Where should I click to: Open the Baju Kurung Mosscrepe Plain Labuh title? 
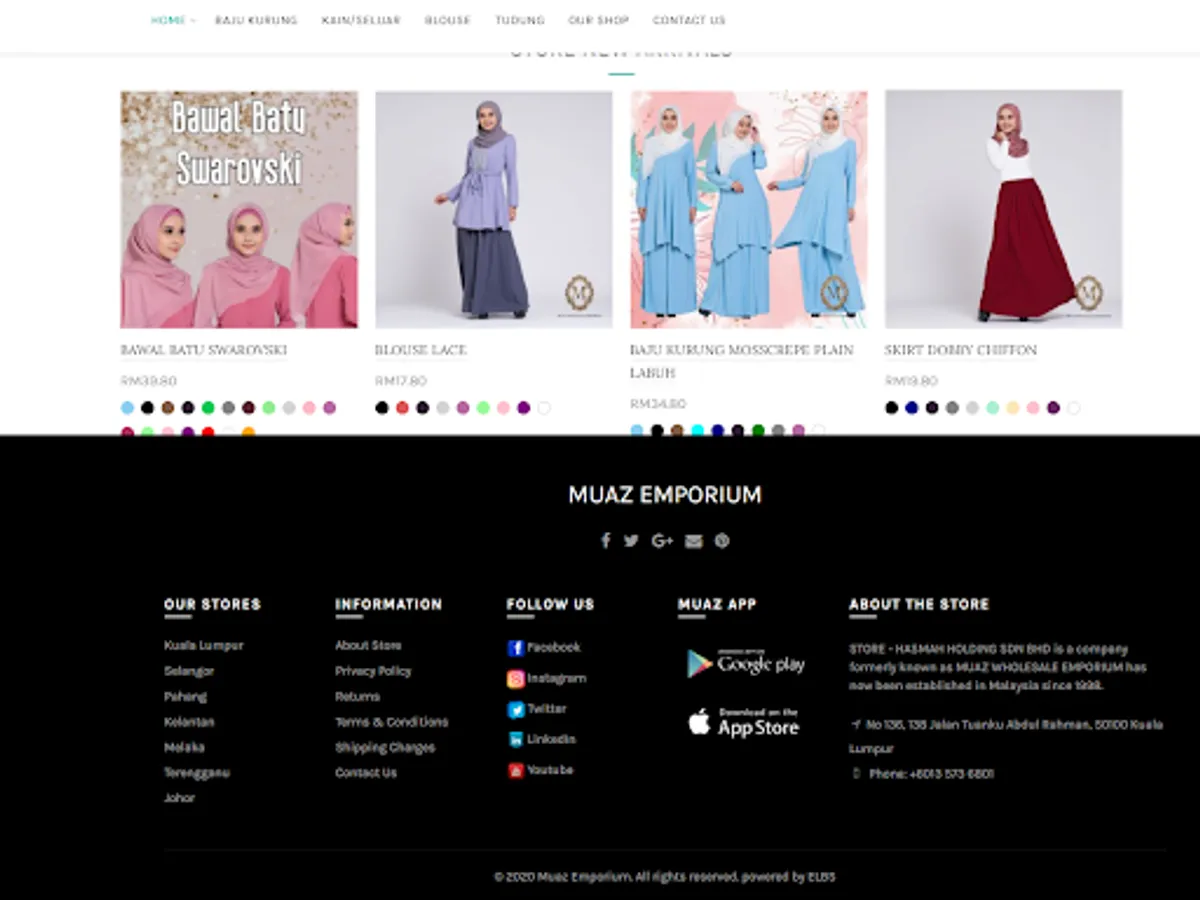pyautogui.click(x=742, y=361)
